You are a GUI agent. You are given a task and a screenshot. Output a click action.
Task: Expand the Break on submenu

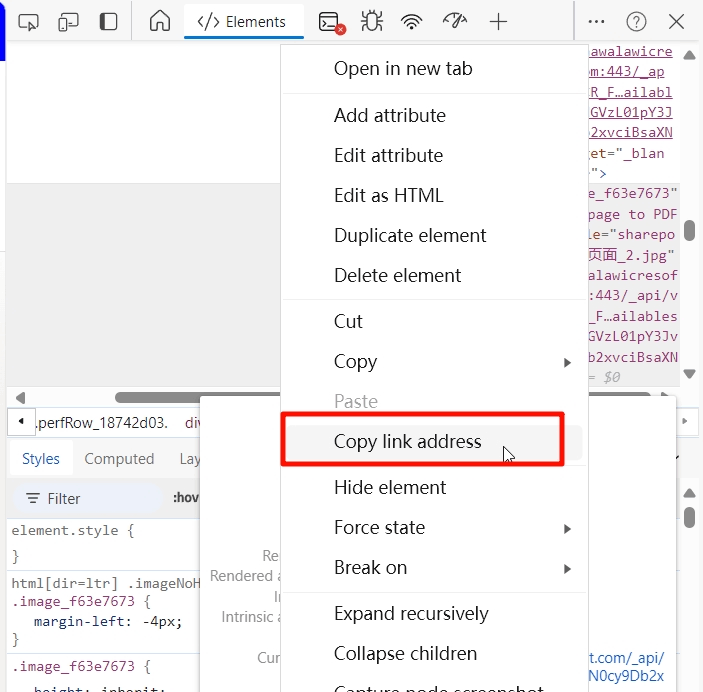[434, 567]
